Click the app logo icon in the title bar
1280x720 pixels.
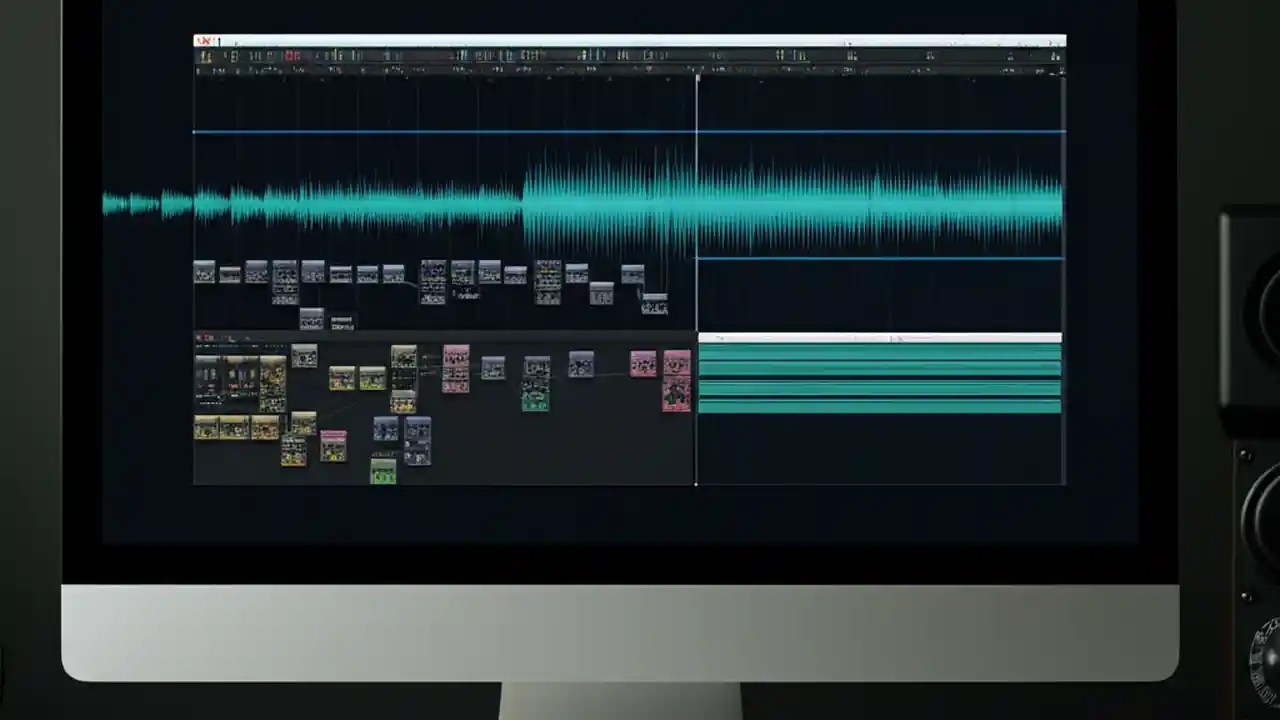(x=203, y=41)
